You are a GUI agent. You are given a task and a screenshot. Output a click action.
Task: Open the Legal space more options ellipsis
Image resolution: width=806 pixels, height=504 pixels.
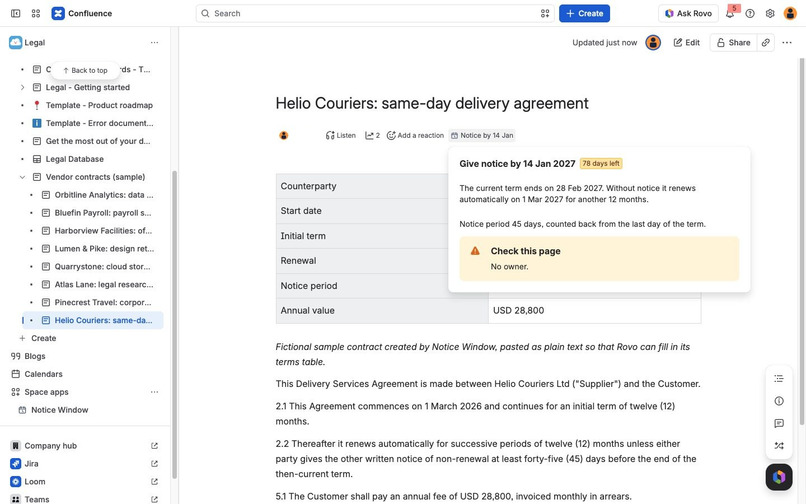point(154,43)
